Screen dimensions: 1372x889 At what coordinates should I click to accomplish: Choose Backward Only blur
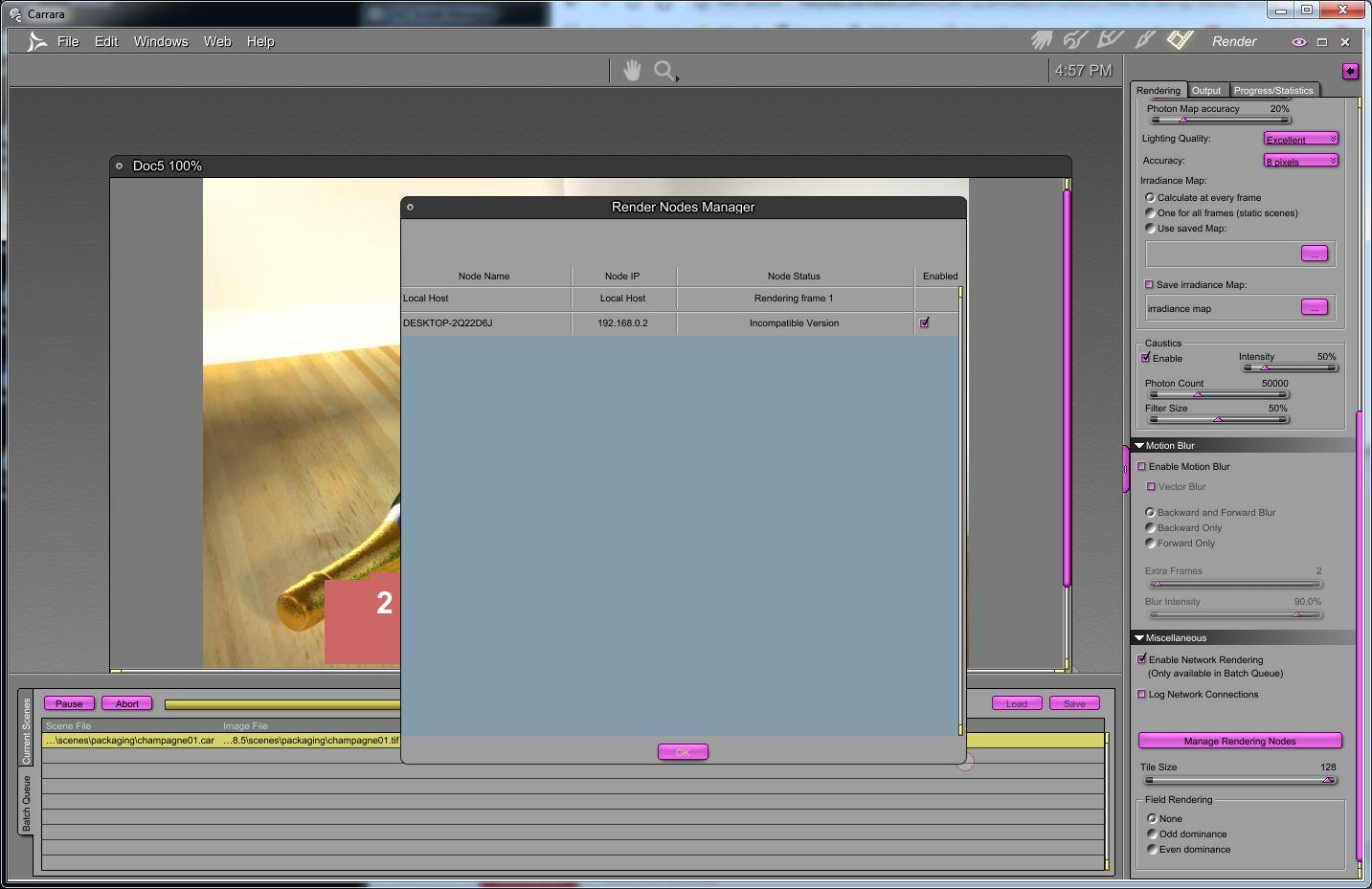(x=1150, y=527)
